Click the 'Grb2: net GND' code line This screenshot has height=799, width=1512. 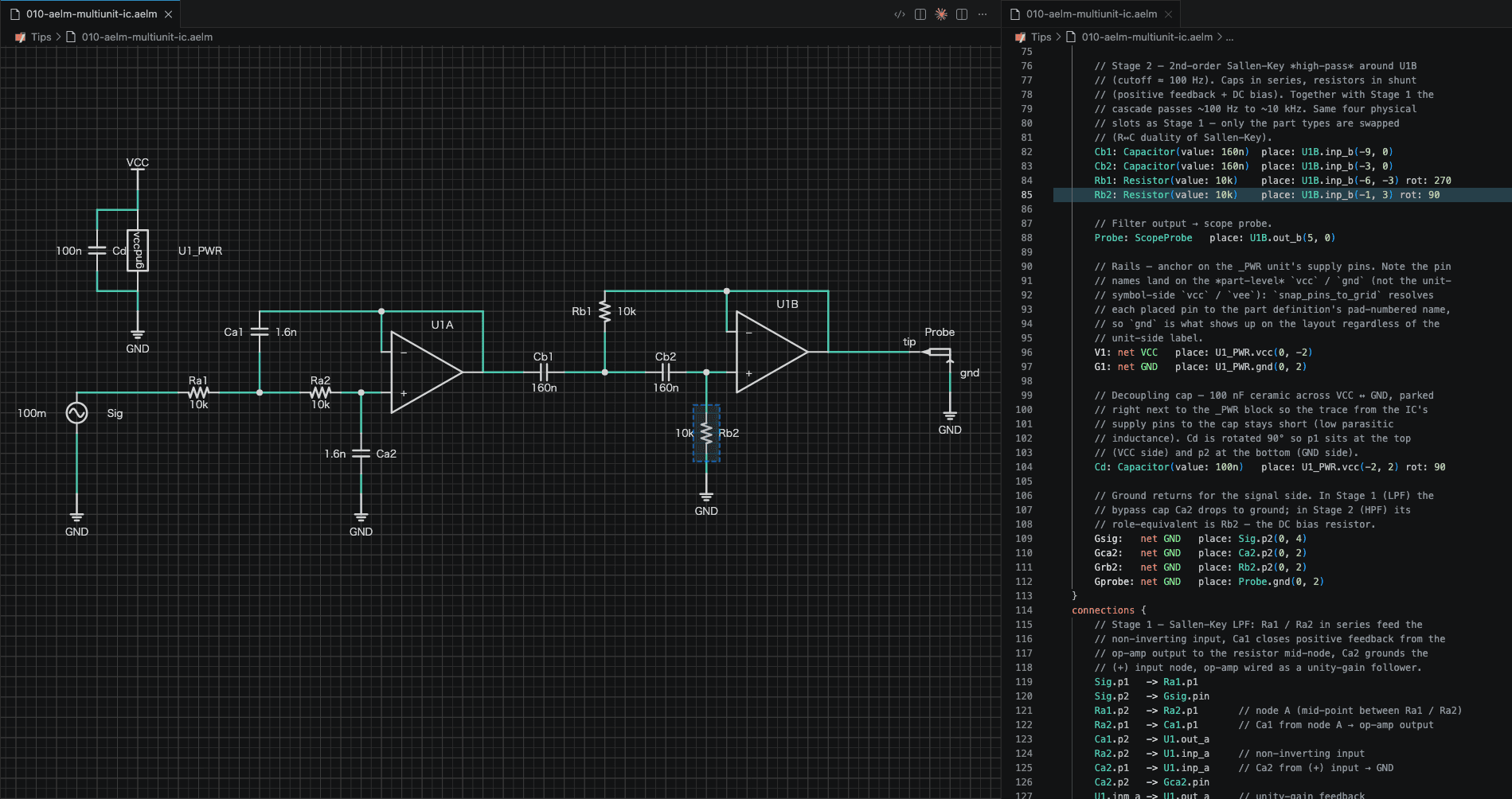[1200, 567]
